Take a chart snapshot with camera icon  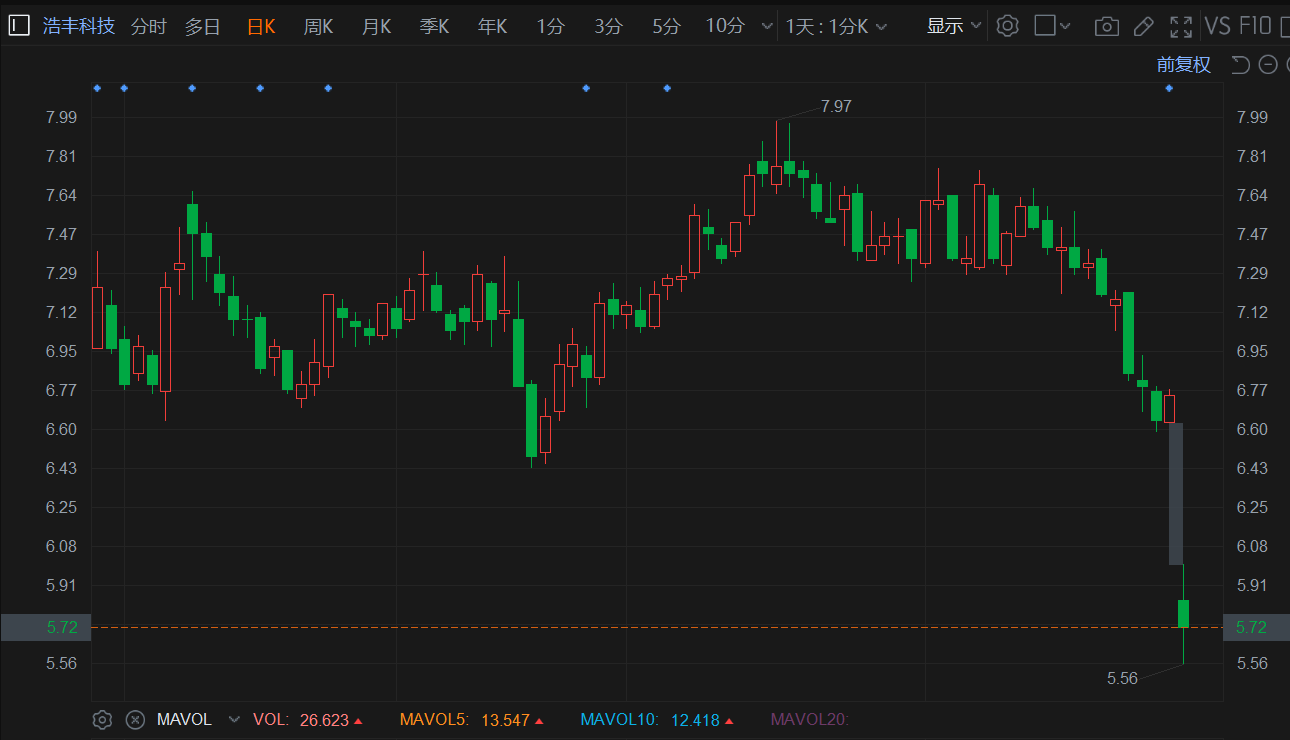(1106, 26)
